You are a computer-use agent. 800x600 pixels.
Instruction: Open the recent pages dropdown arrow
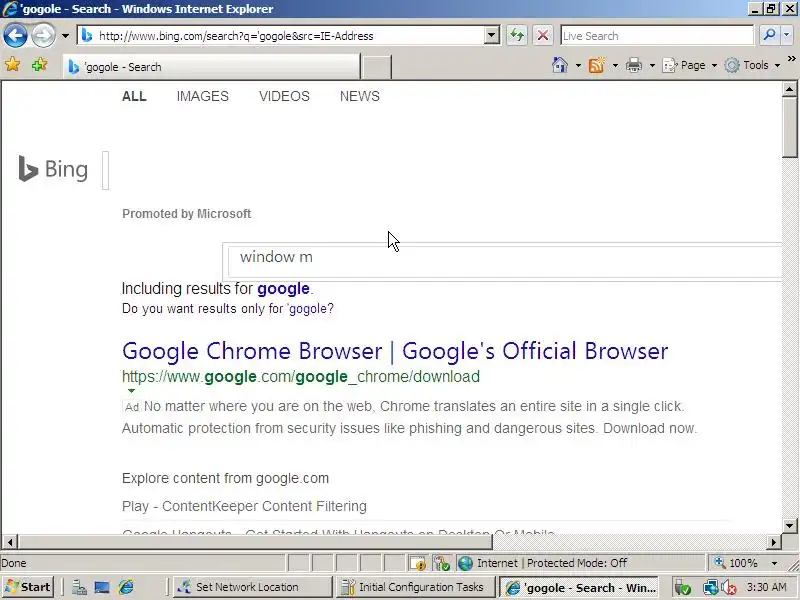(x=65, y=36)
